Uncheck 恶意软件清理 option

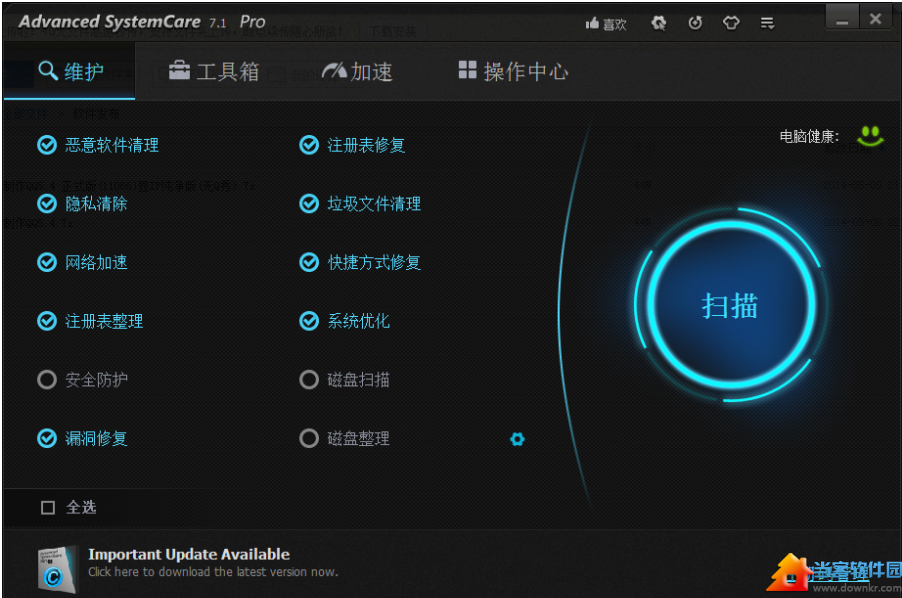47,145
